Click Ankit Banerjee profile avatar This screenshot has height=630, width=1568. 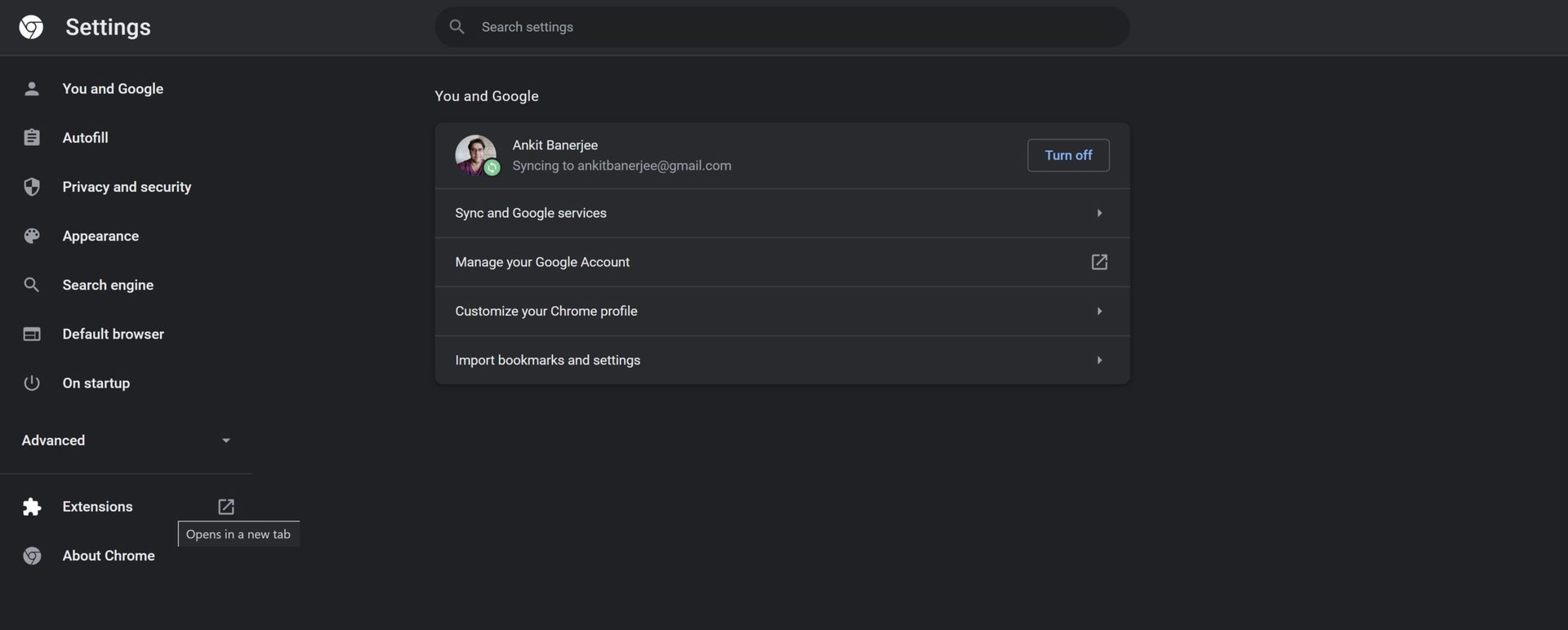(x=475, y=155)
